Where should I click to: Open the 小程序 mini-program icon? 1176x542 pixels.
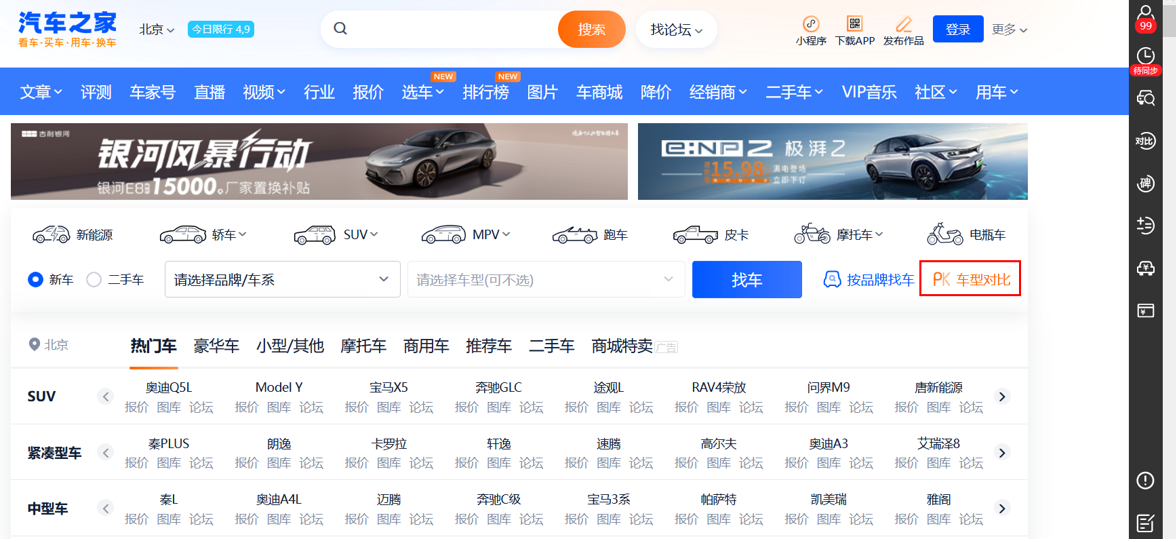(811, 24)
